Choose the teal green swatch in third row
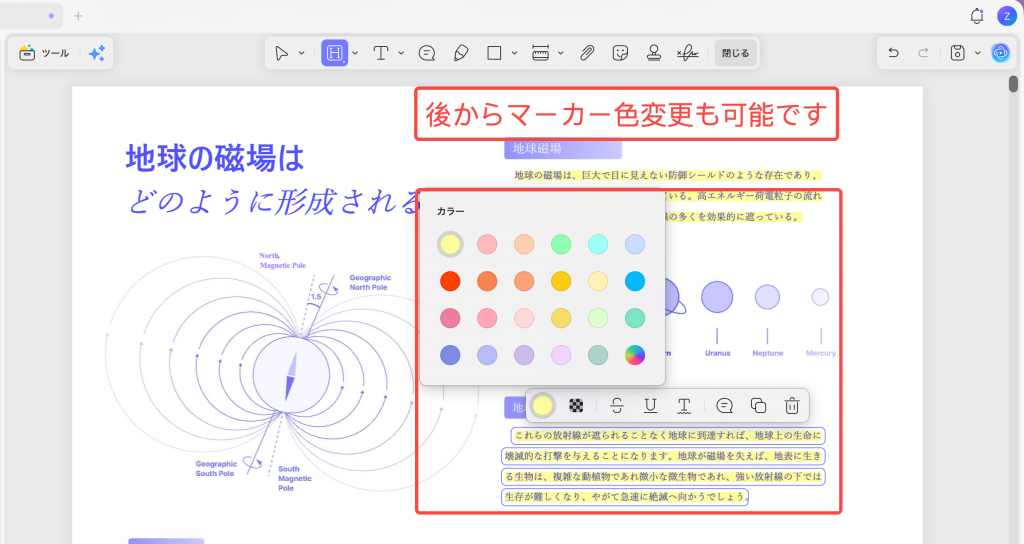The image size is (1024, 544). (635, 318)
